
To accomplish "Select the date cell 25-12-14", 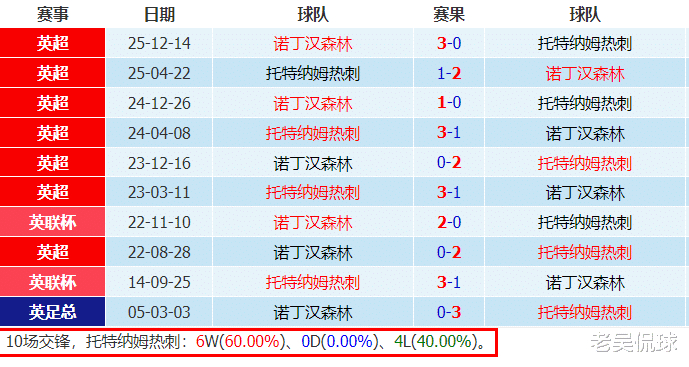I will tap(159, 43).
